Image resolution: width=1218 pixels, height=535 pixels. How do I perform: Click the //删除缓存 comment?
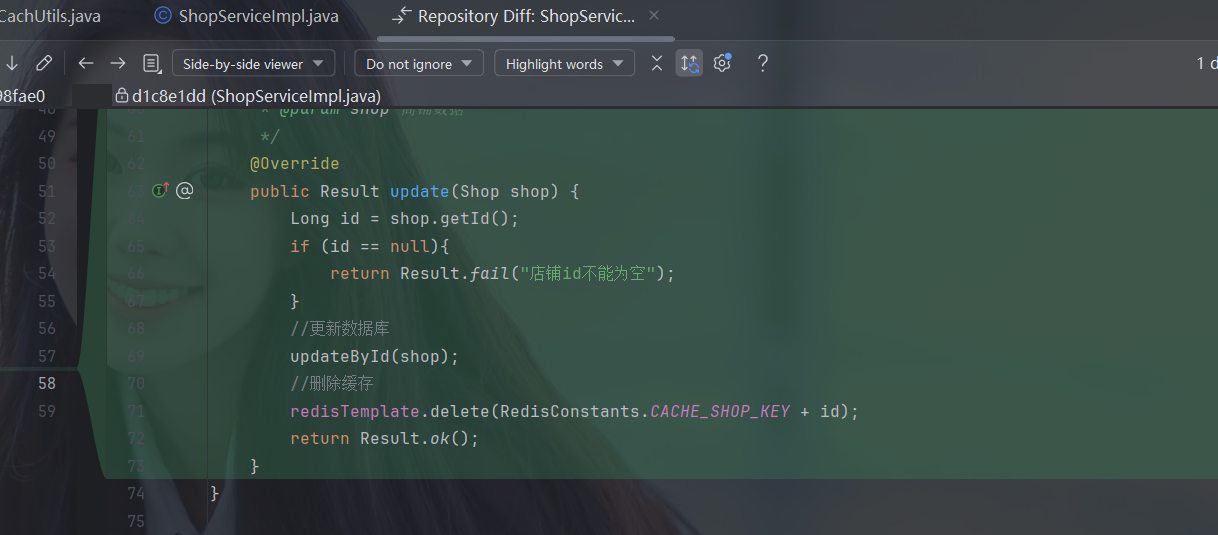click(332, 383)
